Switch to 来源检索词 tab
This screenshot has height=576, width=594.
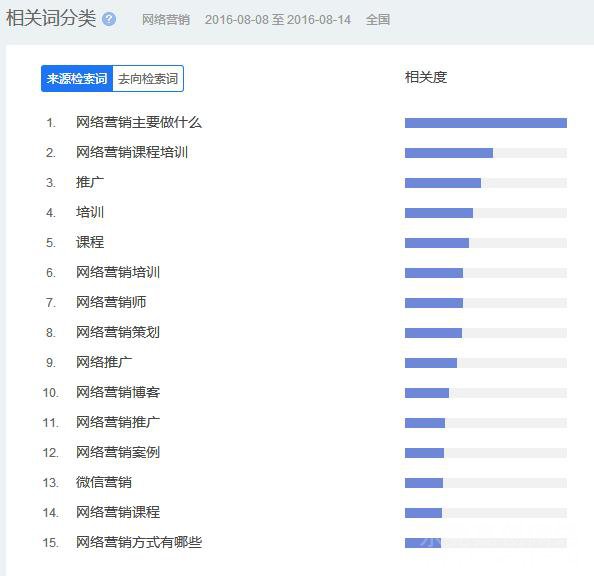click(77, 78)
